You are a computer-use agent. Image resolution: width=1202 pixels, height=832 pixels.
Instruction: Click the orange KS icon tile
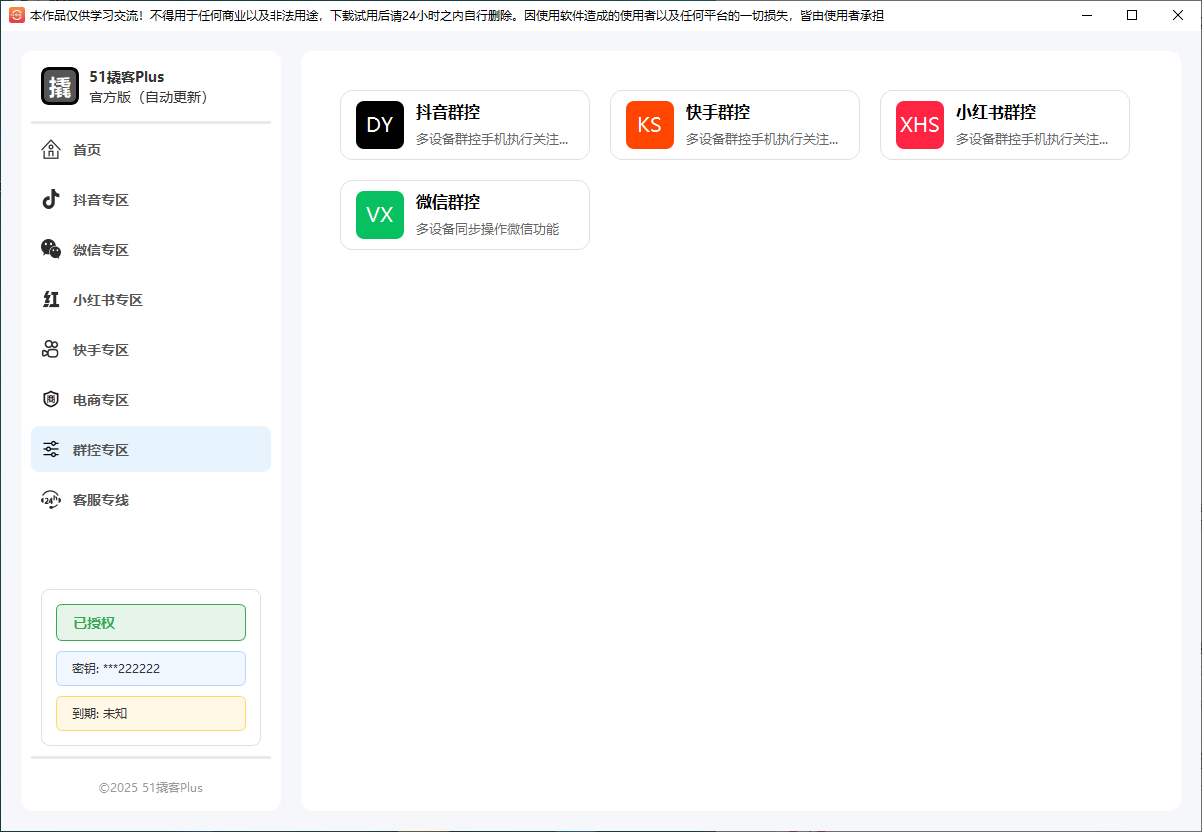tap(650, 125)
